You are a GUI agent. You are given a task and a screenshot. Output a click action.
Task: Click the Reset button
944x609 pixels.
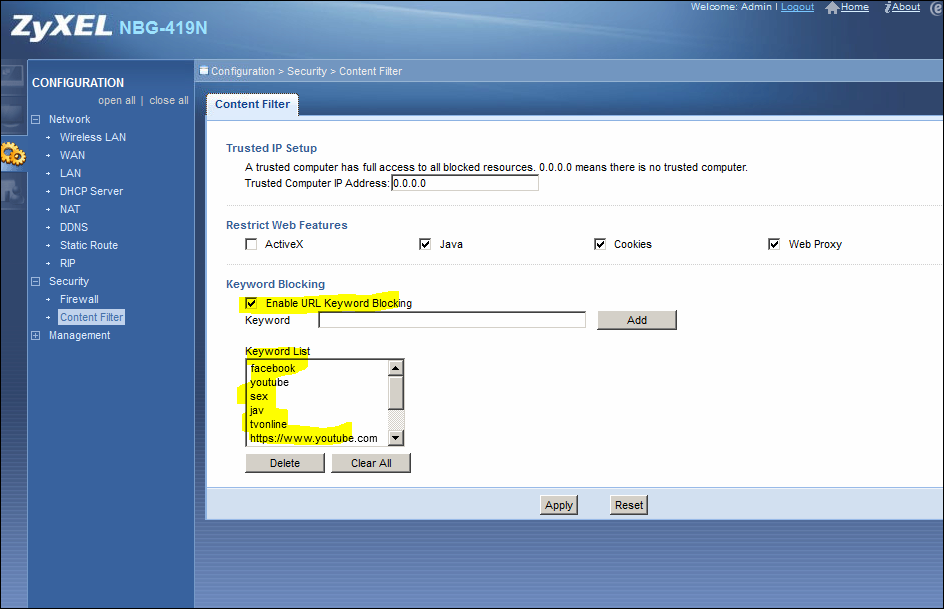629,505
